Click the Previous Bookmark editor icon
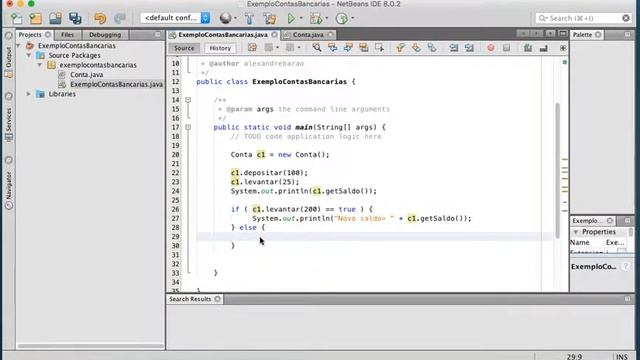Image resolution: width=640 pixels, height=360 pixels. click(x=400, y=48)
